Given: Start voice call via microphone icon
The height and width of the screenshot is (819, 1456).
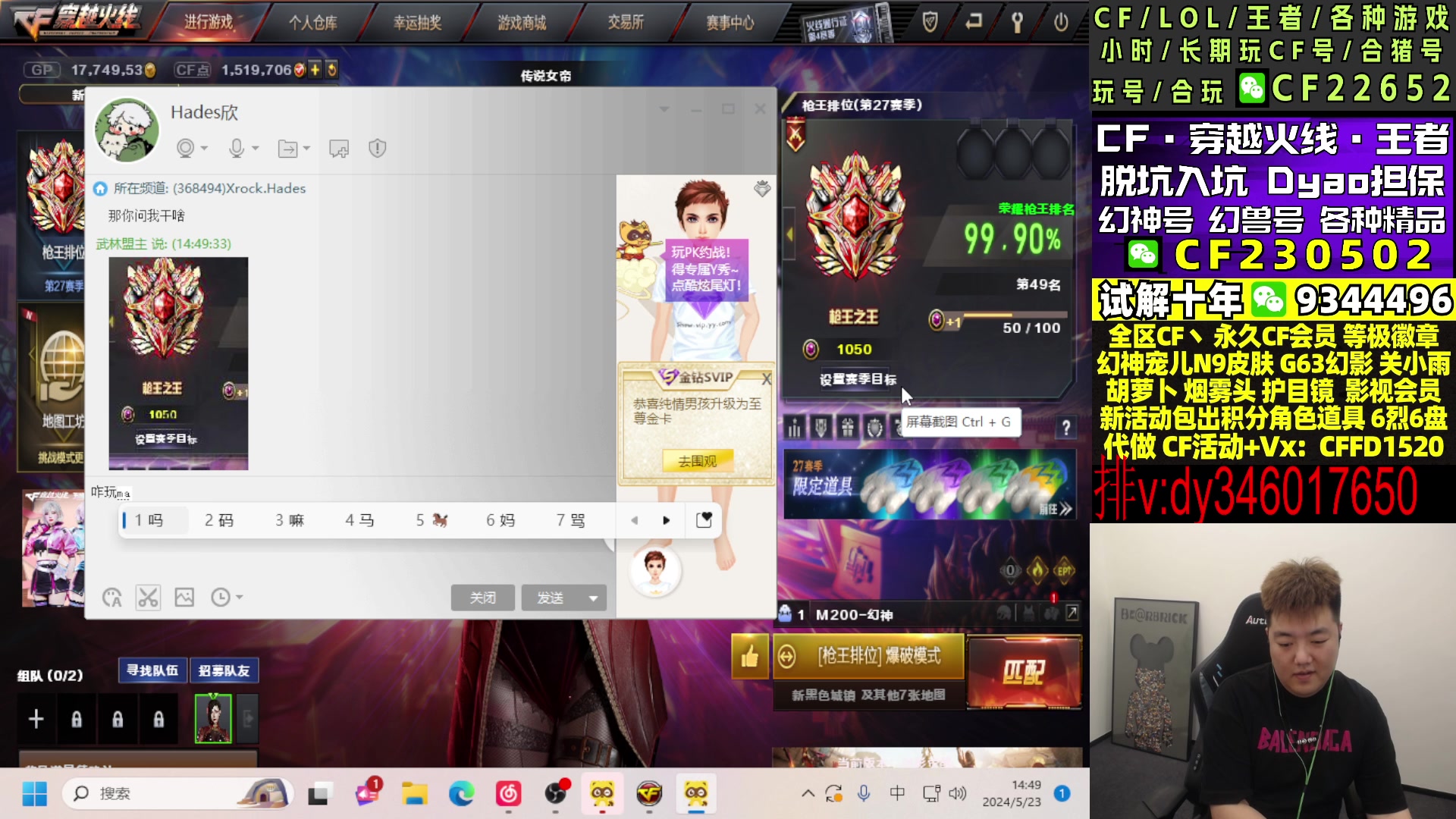Looking at the screenshot, I should pos(237,148).
